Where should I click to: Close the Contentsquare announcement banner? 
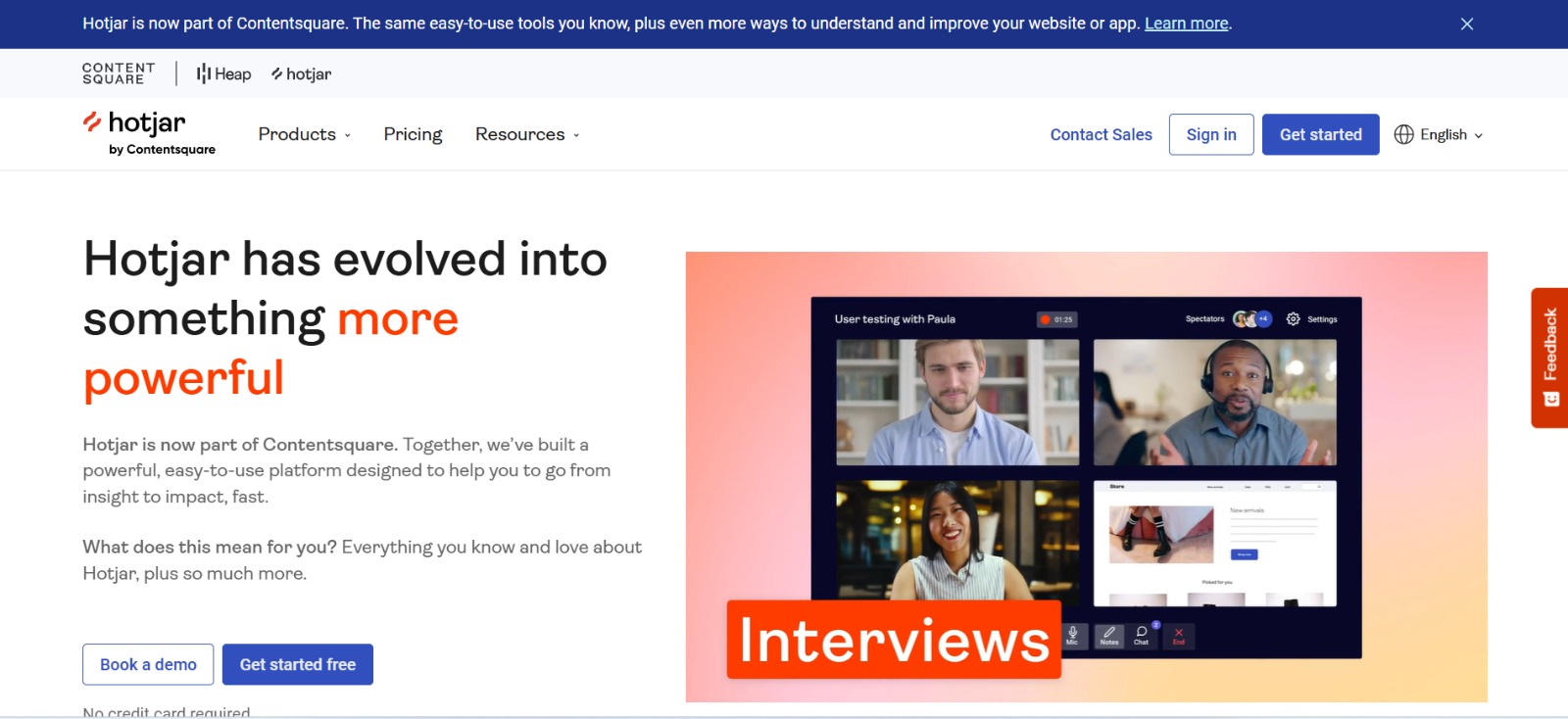pos(1466,24)
